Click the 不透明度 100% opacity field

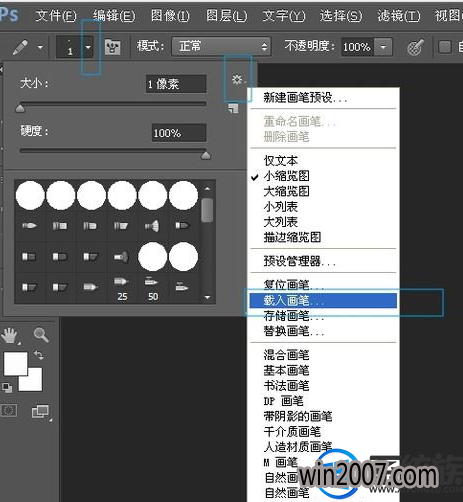[357, 47]
